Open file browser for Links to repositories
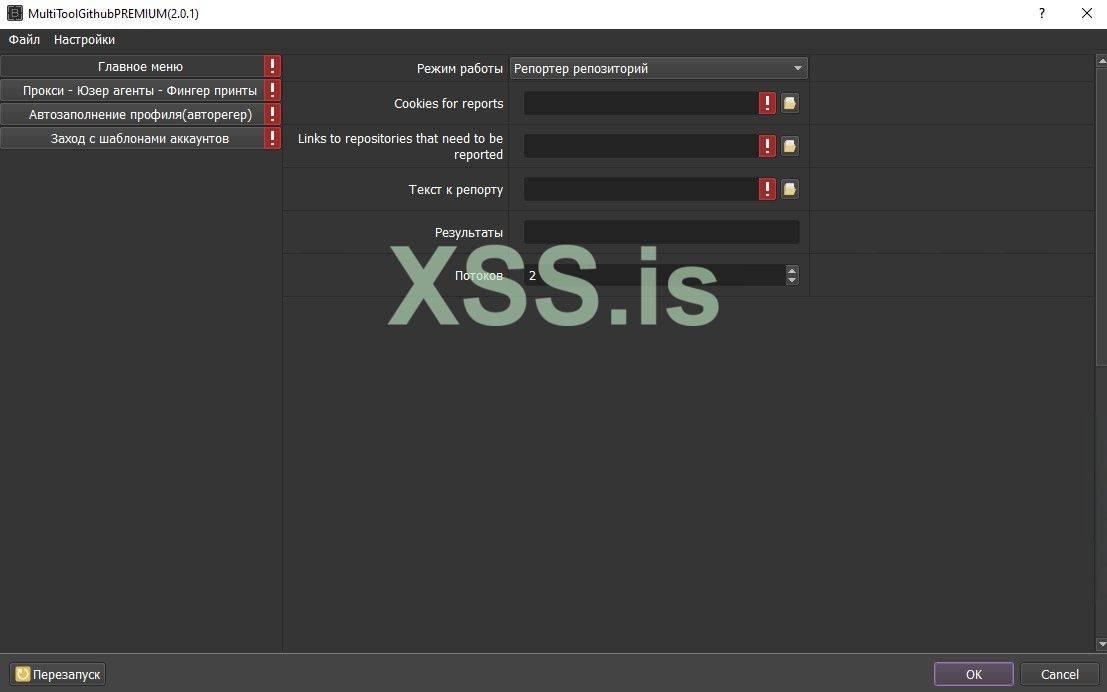The height and width of the screenshot is (692, 1107). (790, 146)
